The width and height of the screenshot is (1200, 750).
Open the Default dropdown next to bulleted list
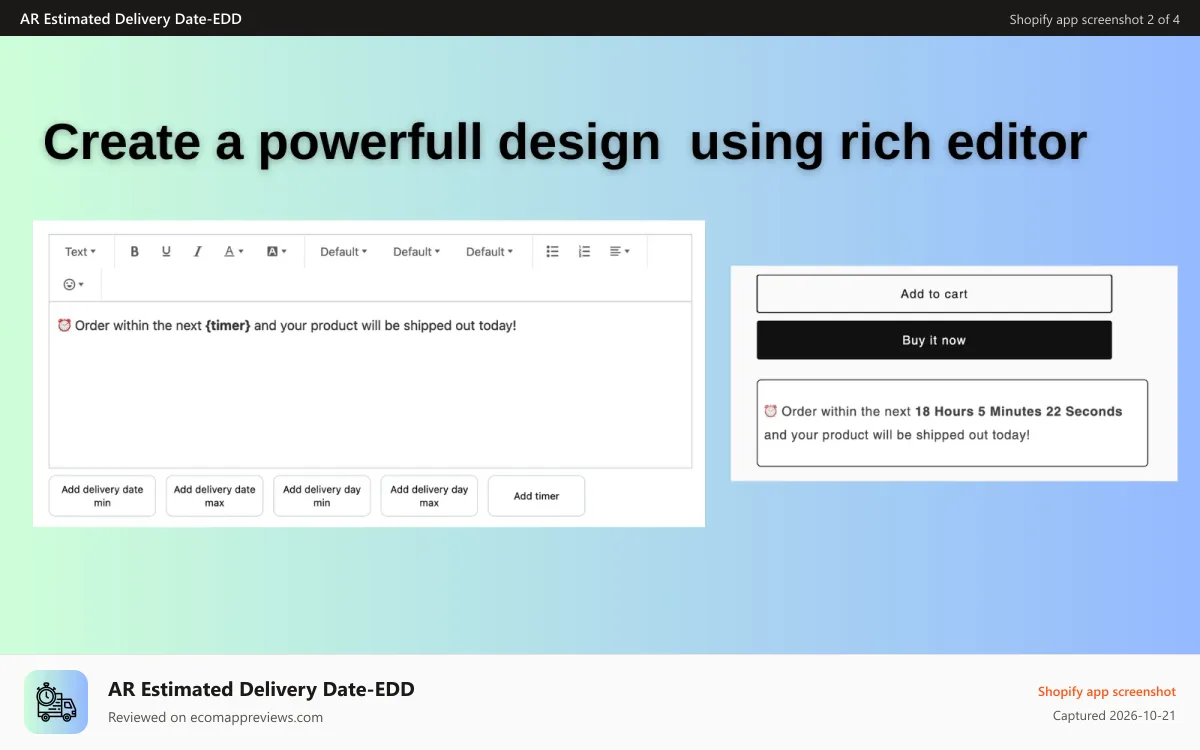pos(490,252)
